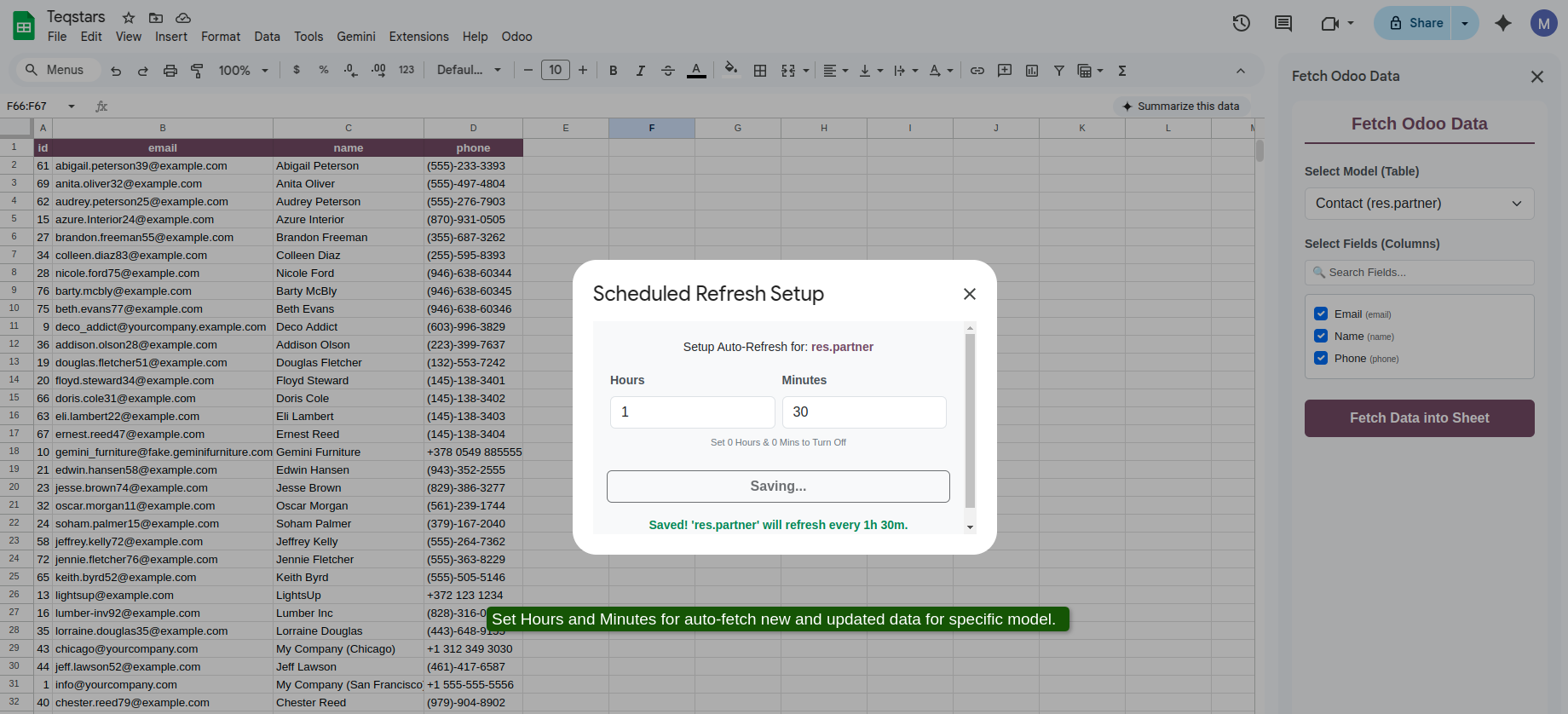
Task: Uncheck the Email field checkbox
Action: (1321, 314)
